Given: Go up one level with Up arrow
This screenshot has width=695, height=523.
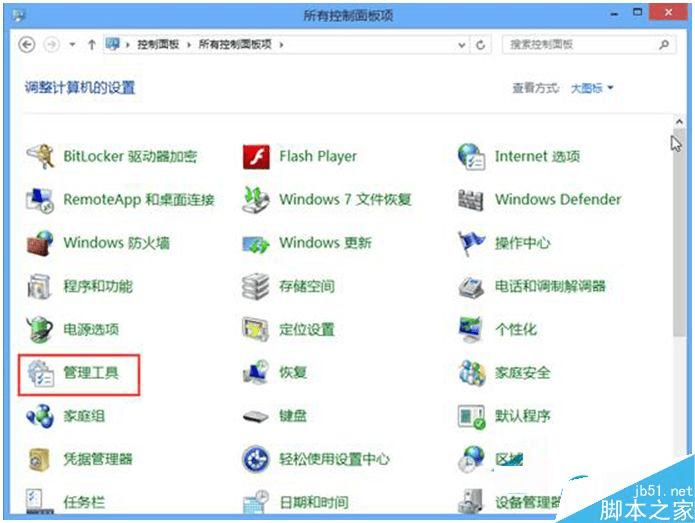Looking at the screenshot, I should tap(92, 44).
